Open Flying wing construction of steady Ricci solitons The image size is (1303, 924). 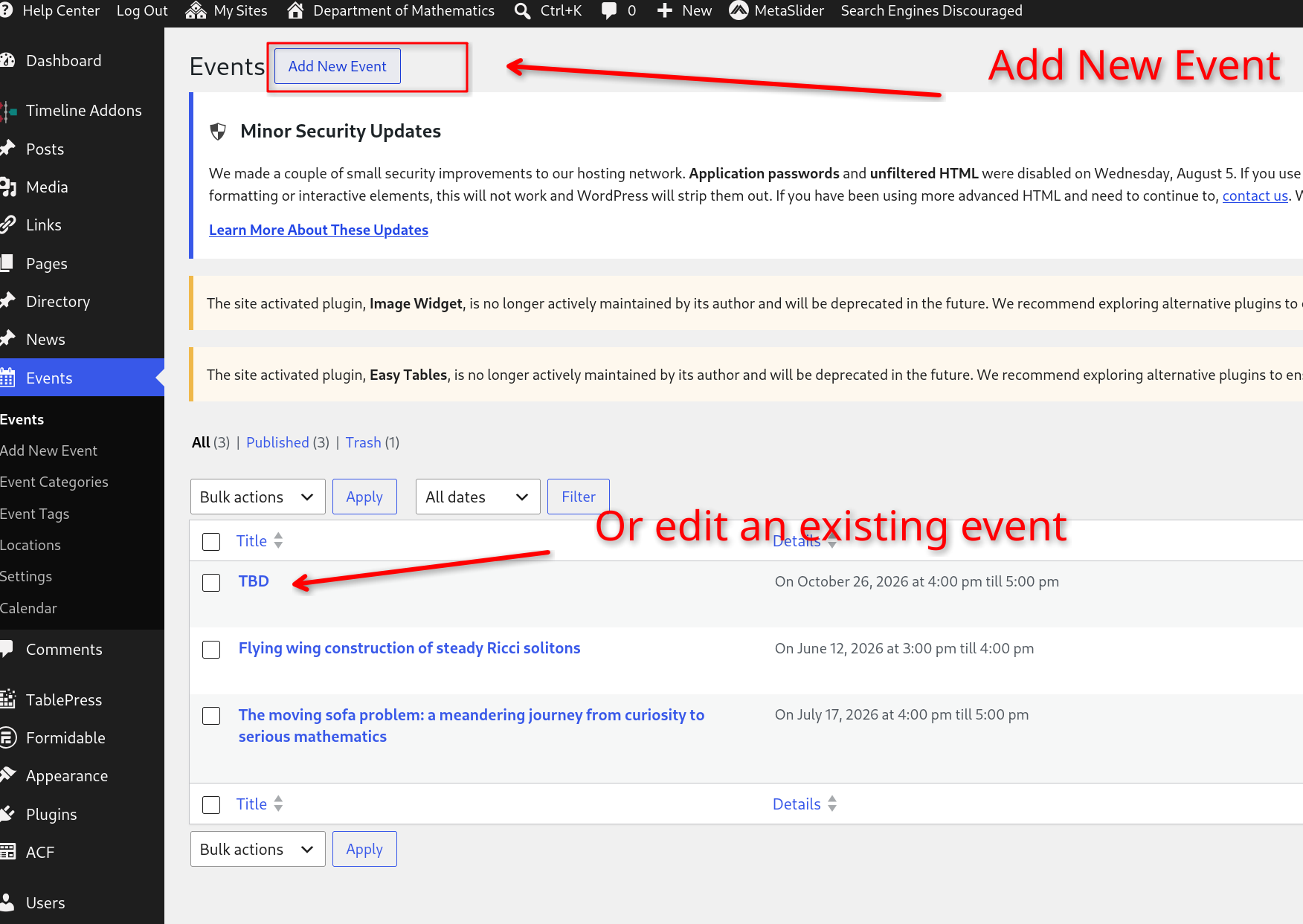tap(409, 648)
